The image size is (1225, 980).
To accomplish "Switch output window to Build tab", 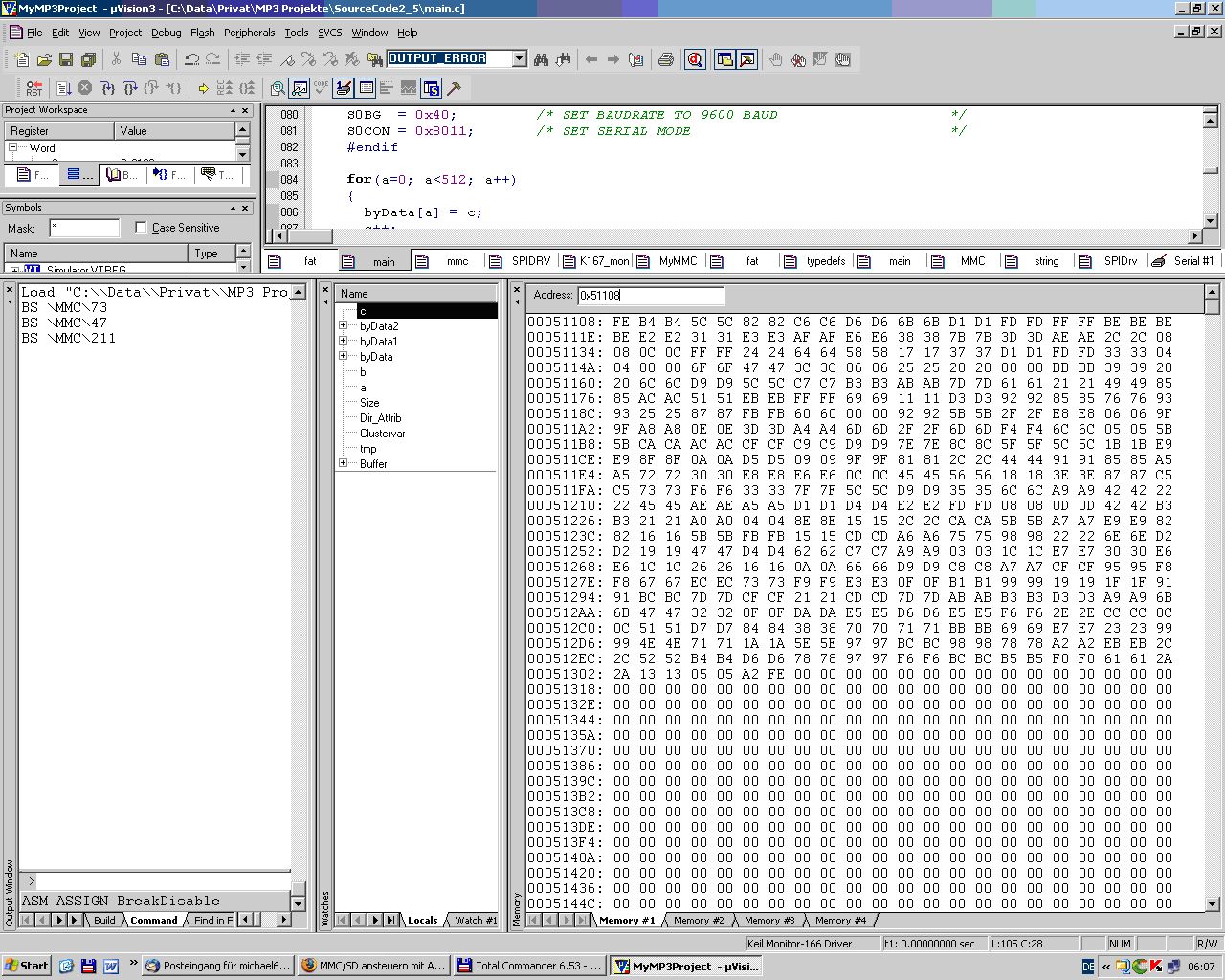I will coord(104,920).
